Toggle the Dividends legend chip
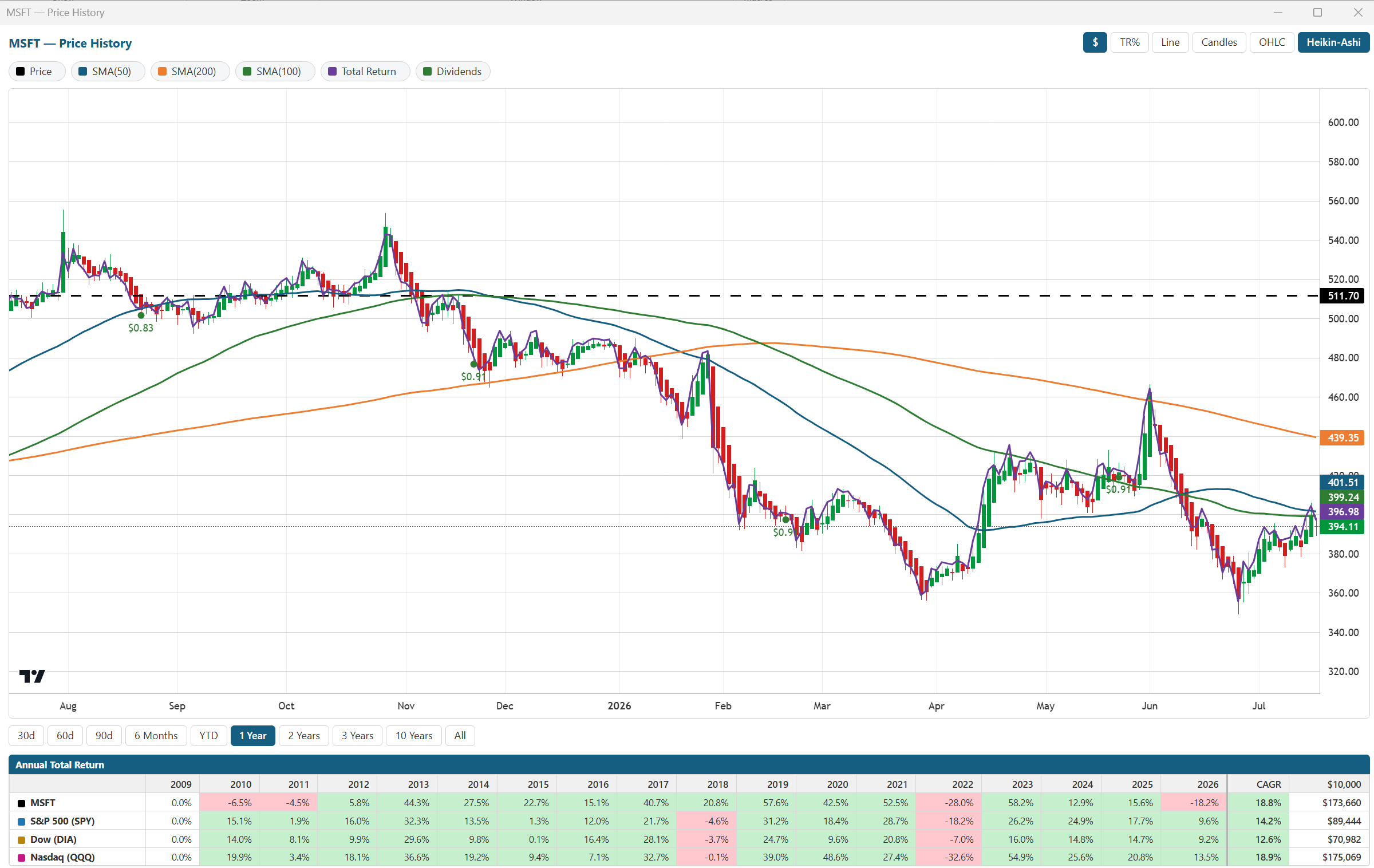The height and width of the screenshot is (868, 1374). [x=453, y=72]
